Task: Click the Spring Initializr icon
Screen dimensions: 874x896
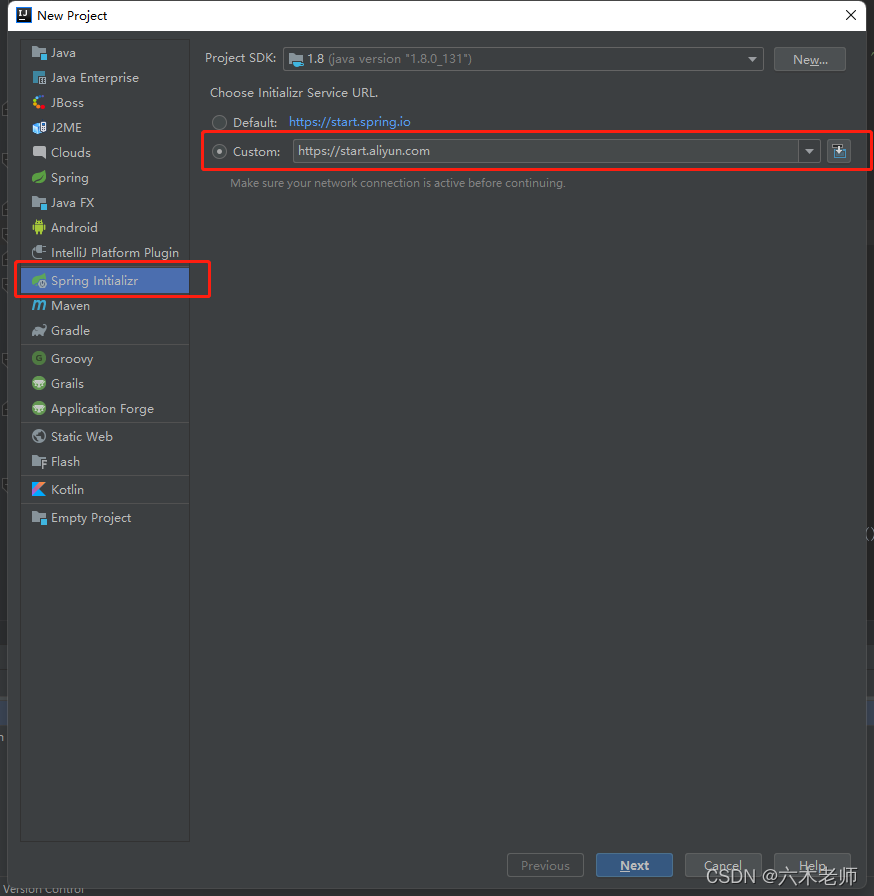Action: (39, 281)
